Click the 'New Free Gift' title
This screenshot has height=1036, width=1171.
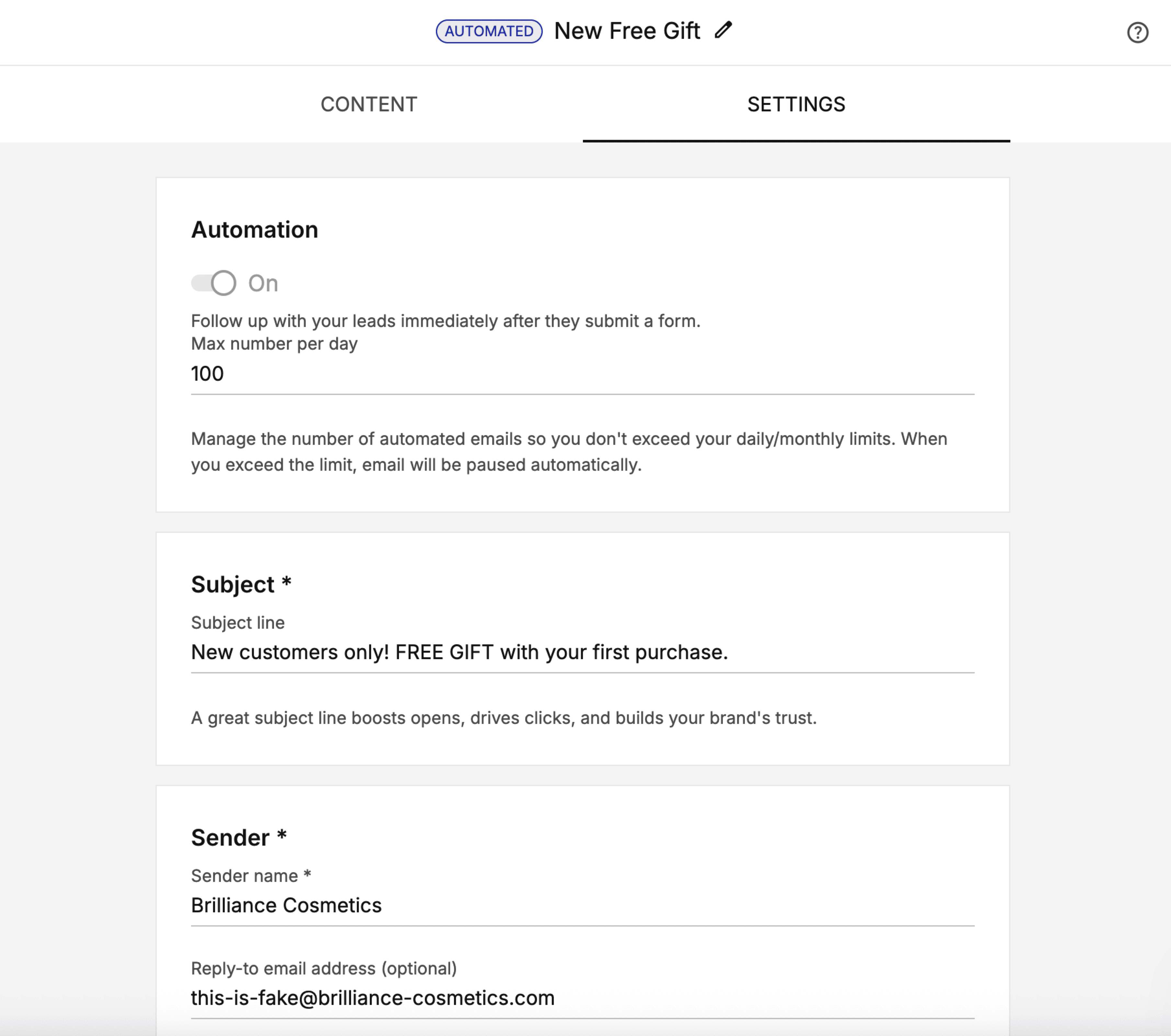click(x=627, y=31)
